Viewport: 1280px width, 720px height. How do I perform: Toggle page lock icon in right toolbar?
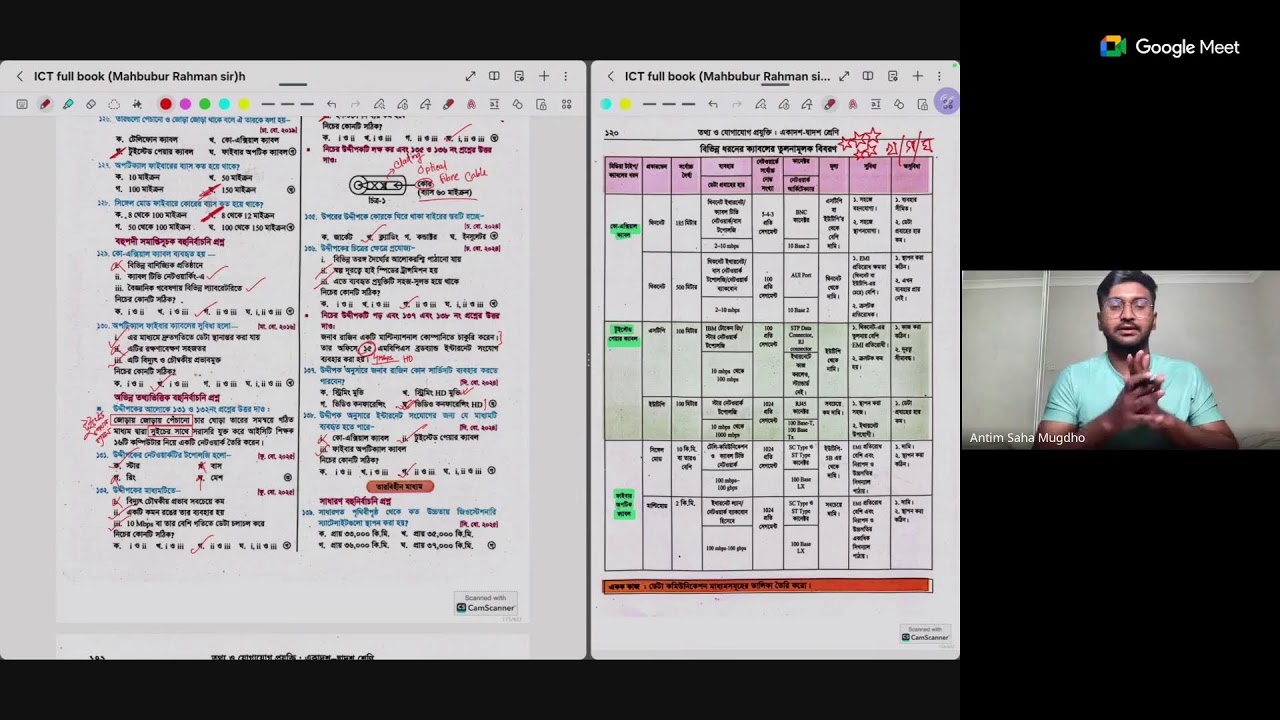coord(922,104)
